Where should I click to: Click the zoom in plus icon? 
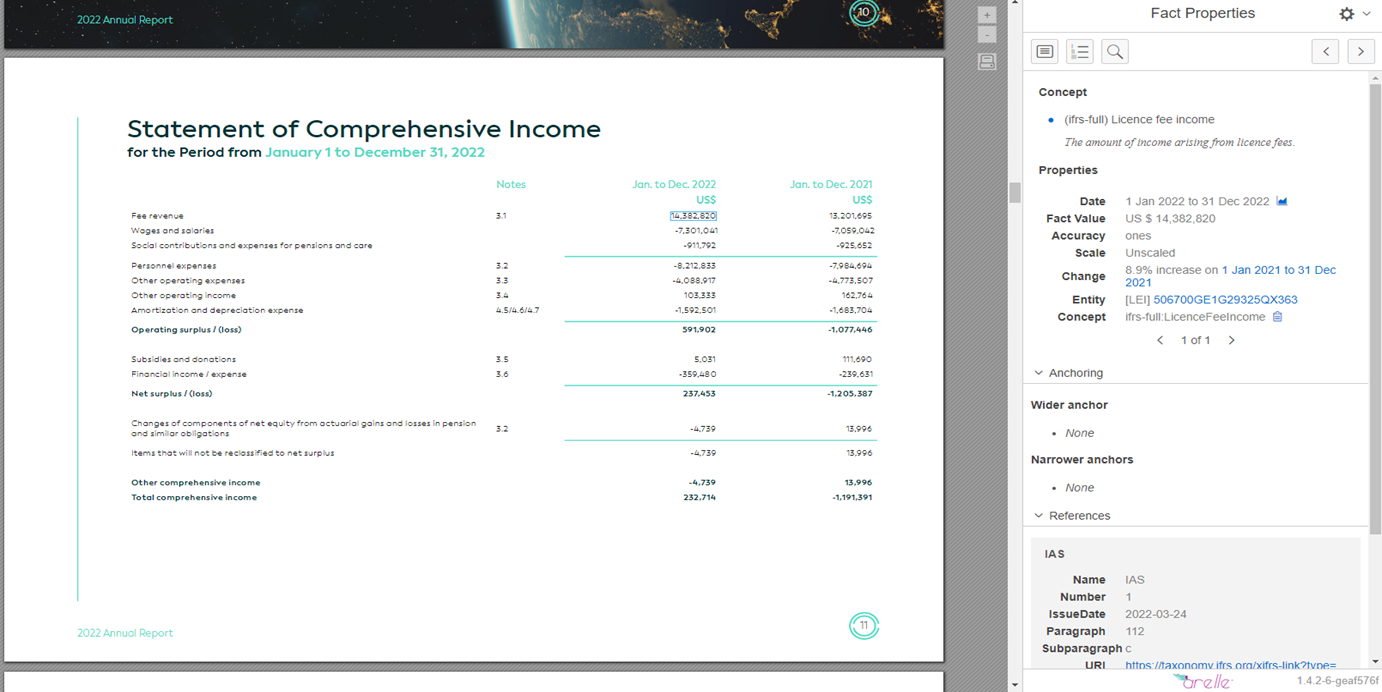coord(987,14)
